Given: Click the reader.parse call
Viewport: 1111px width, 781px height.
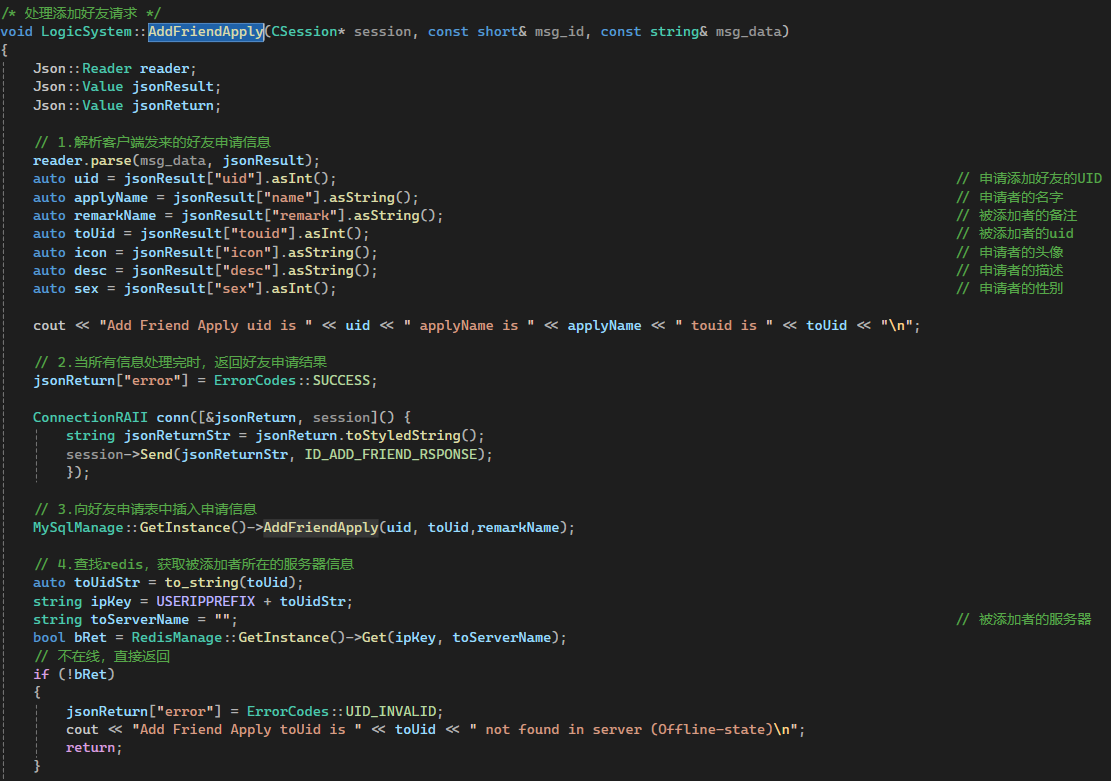Looking at the screenshot, I should point(82,160).
